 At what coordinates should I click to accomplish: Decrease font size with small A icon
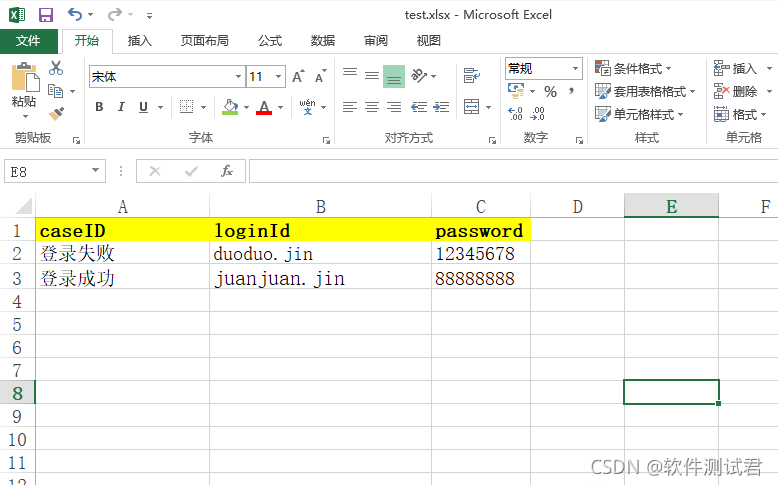321,76
